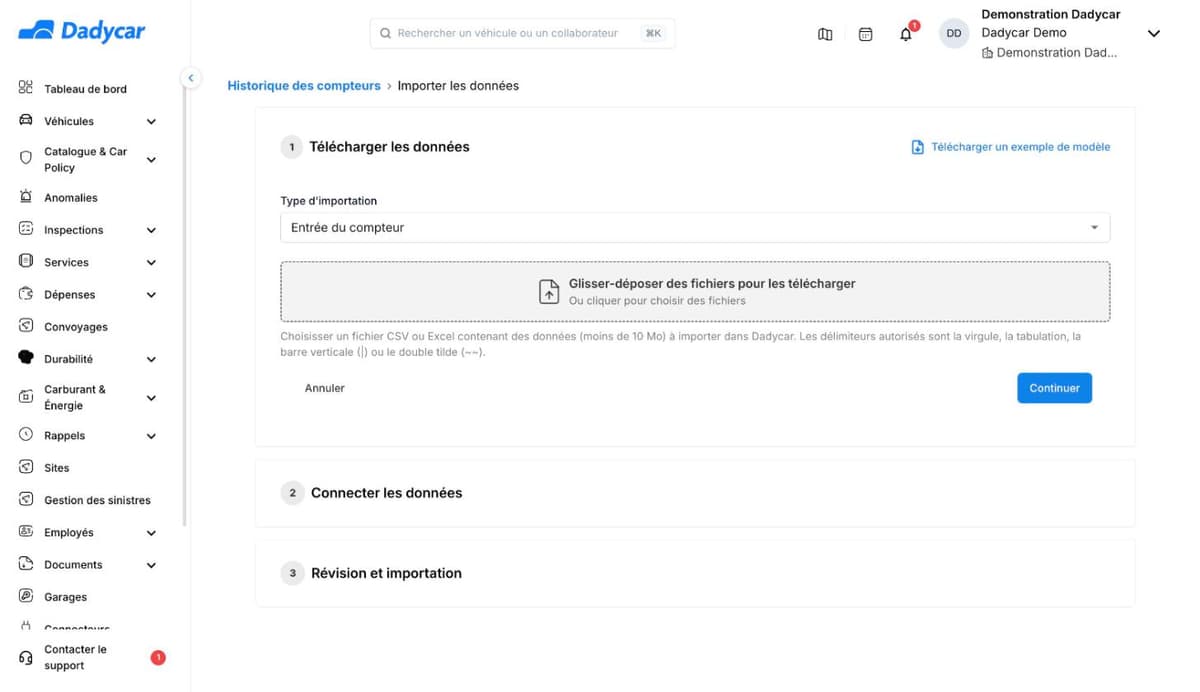Viewport: 1200px width, 692px height.
Task: Click Contacter le support
Action: (x=75, y=657)
